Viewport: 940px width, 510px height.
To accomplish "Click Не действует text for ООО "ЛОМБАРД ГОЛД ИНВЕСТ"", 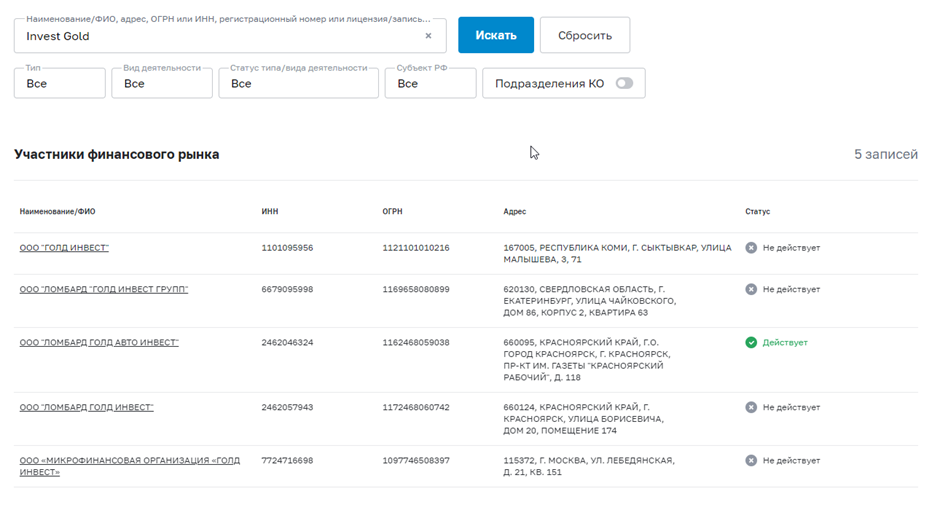I will [791, 407].
